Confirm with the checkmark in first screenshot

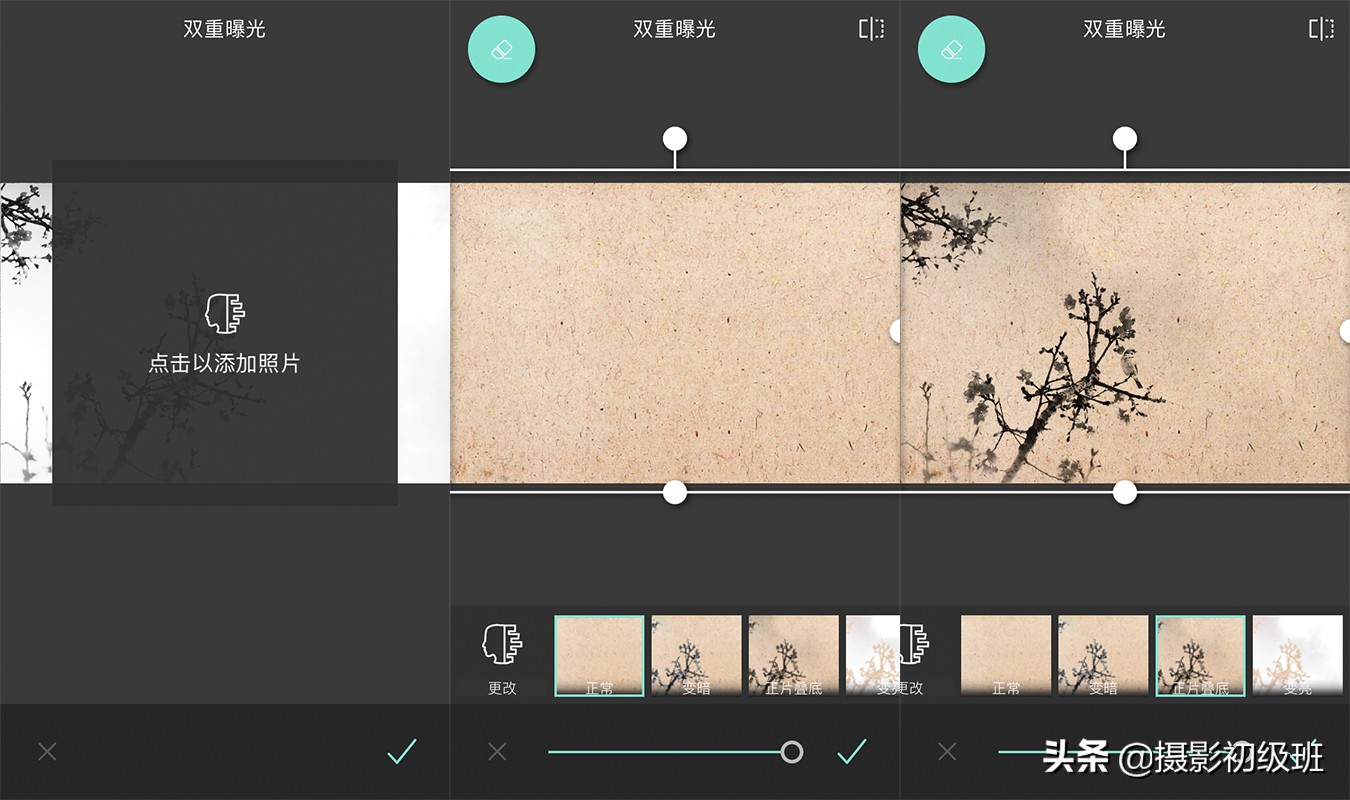(402, 752)
